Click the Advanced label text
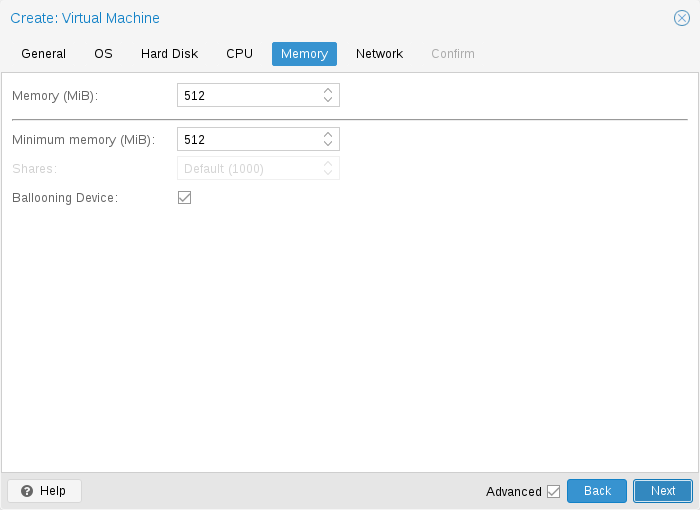This screenshot has width=700, height=510. (x=513, y=491)
